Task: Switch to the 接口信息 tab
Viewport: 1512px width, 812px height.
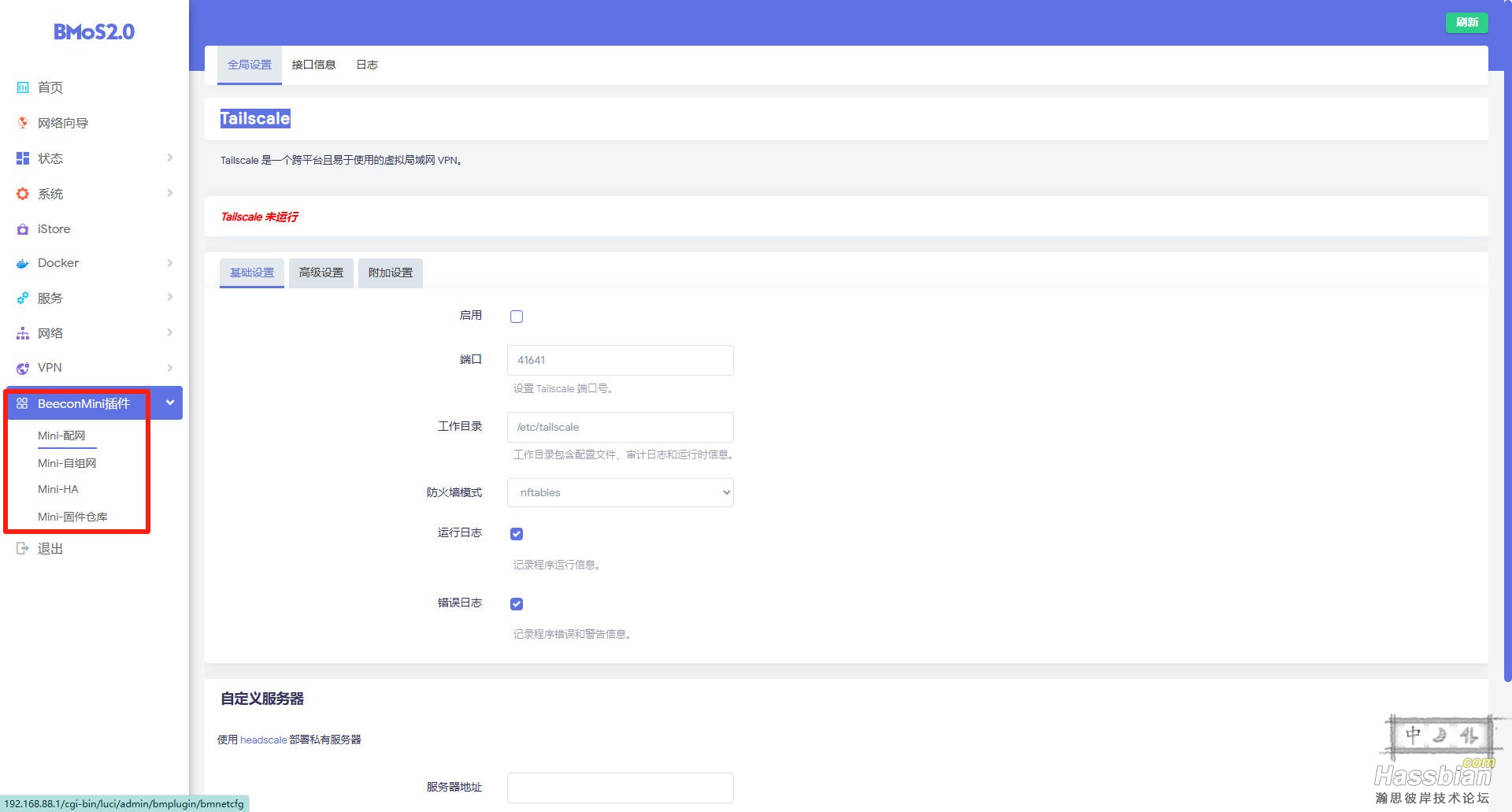Action: click(x=313, y=65)
